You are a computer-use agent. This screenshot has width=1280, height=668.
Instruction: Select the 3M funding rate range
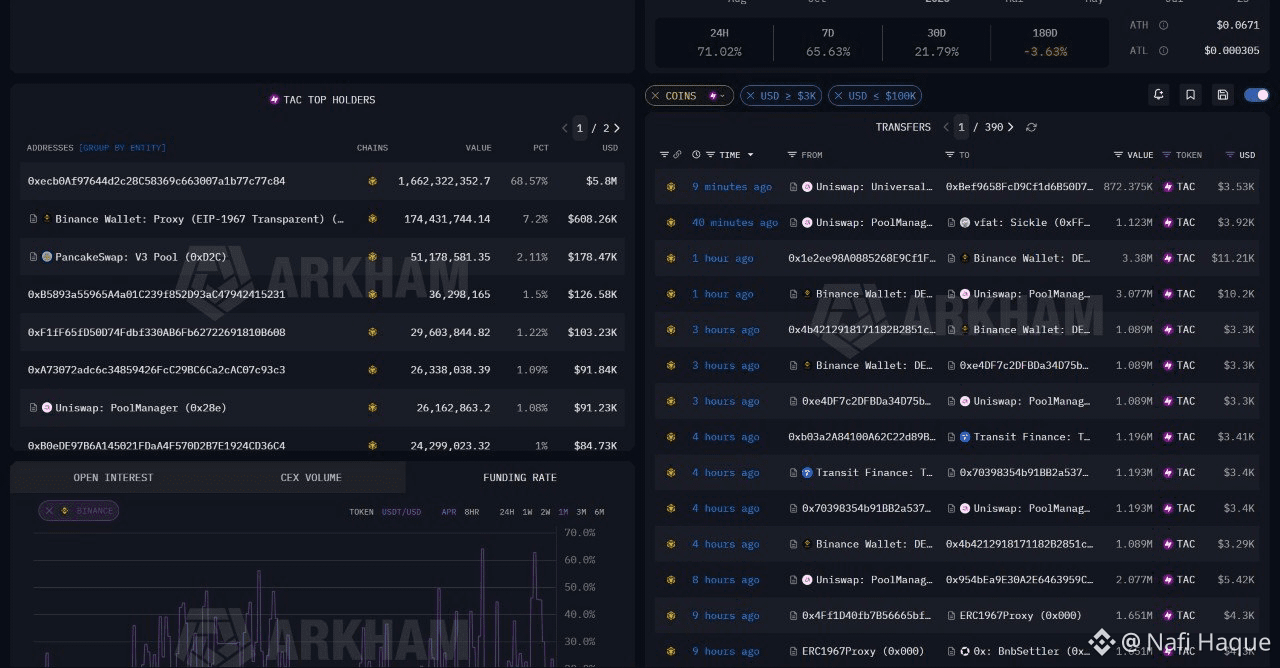(581, 512)
